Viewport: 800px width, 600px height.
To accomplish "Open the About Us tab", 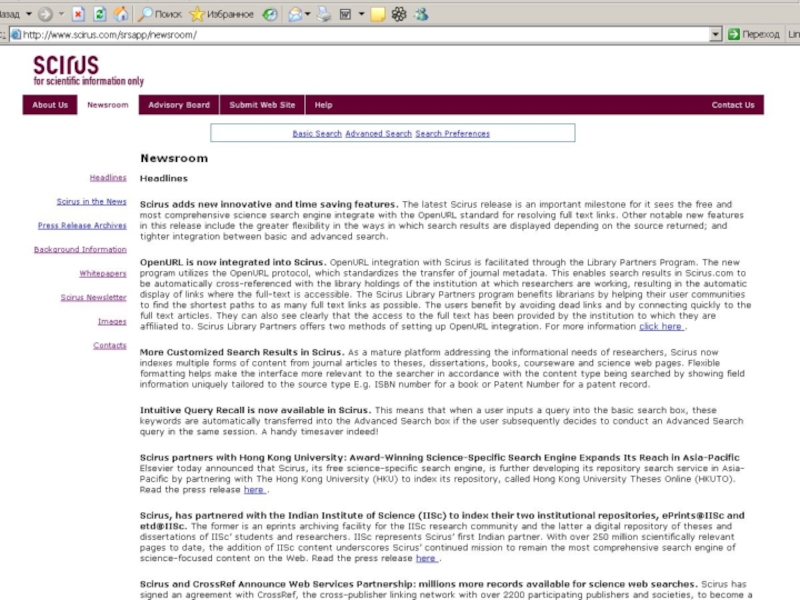I will (x=50, y=105).
